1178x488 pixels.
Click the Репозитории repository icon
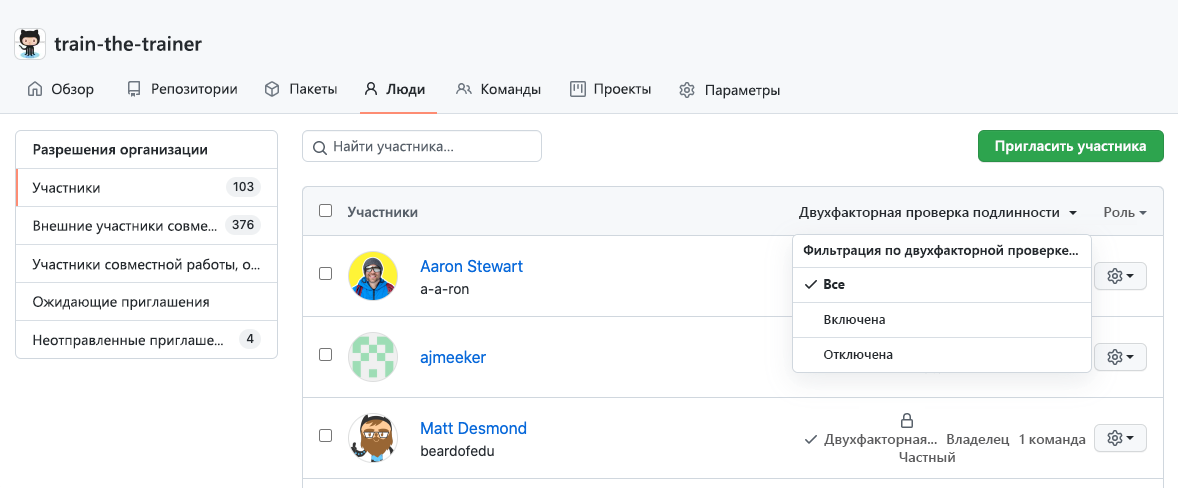click(x=134, y=90)
